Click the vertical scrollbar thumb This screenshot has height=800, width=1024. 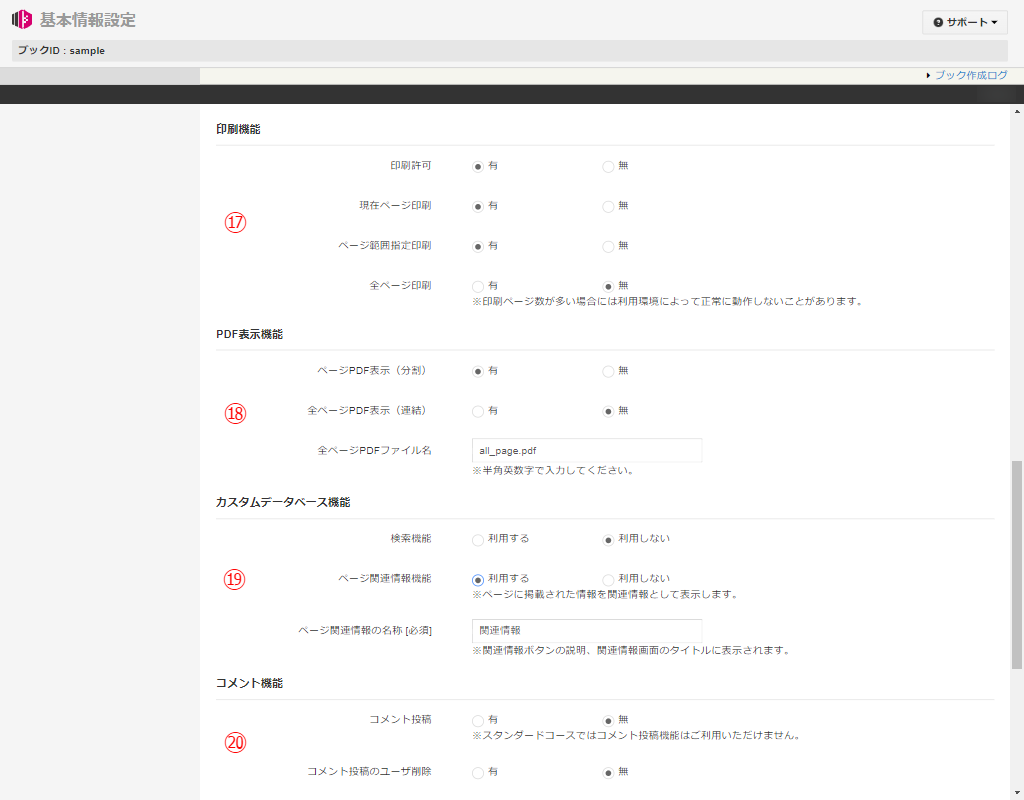[1017, 564]
